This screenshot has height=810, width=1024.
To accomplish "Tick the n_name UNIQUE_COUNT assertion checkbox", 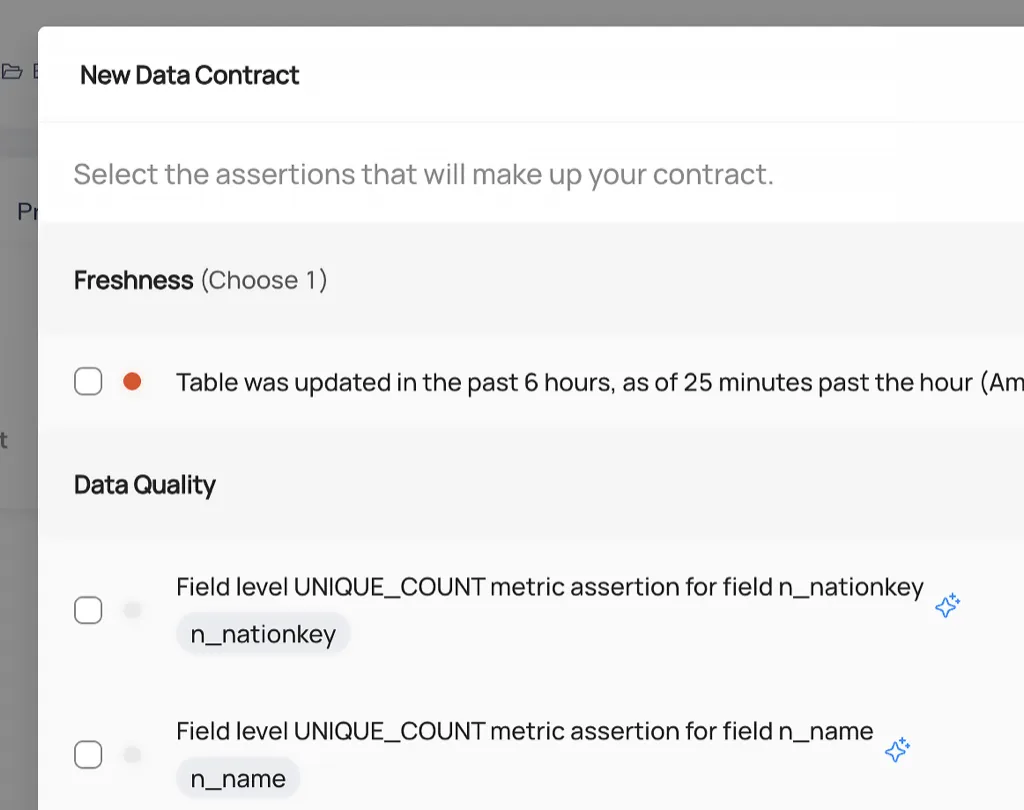I will coord(88,755).
